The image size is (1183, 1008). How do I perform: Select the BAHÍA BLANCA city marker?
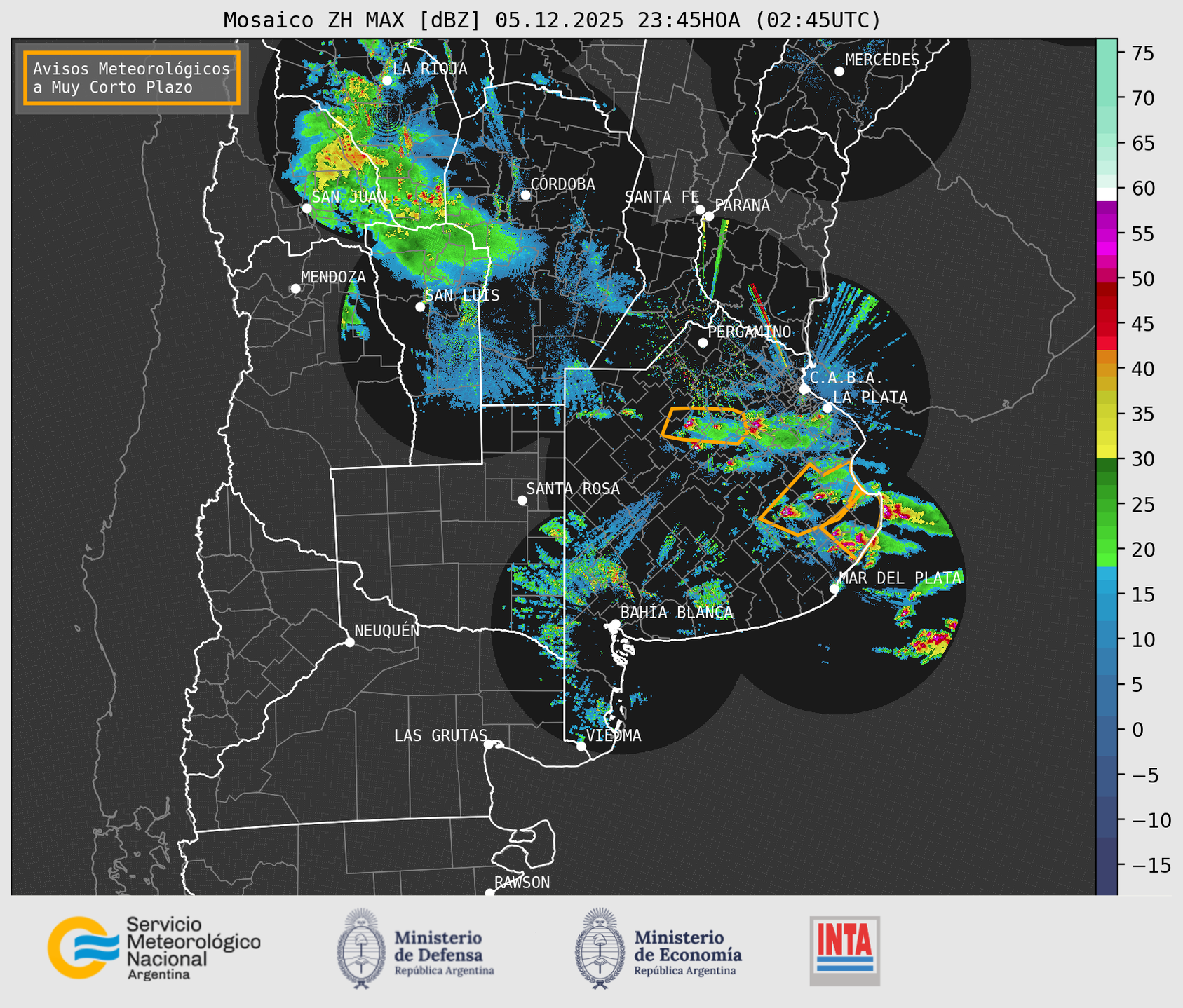click(x=615, y=624)
